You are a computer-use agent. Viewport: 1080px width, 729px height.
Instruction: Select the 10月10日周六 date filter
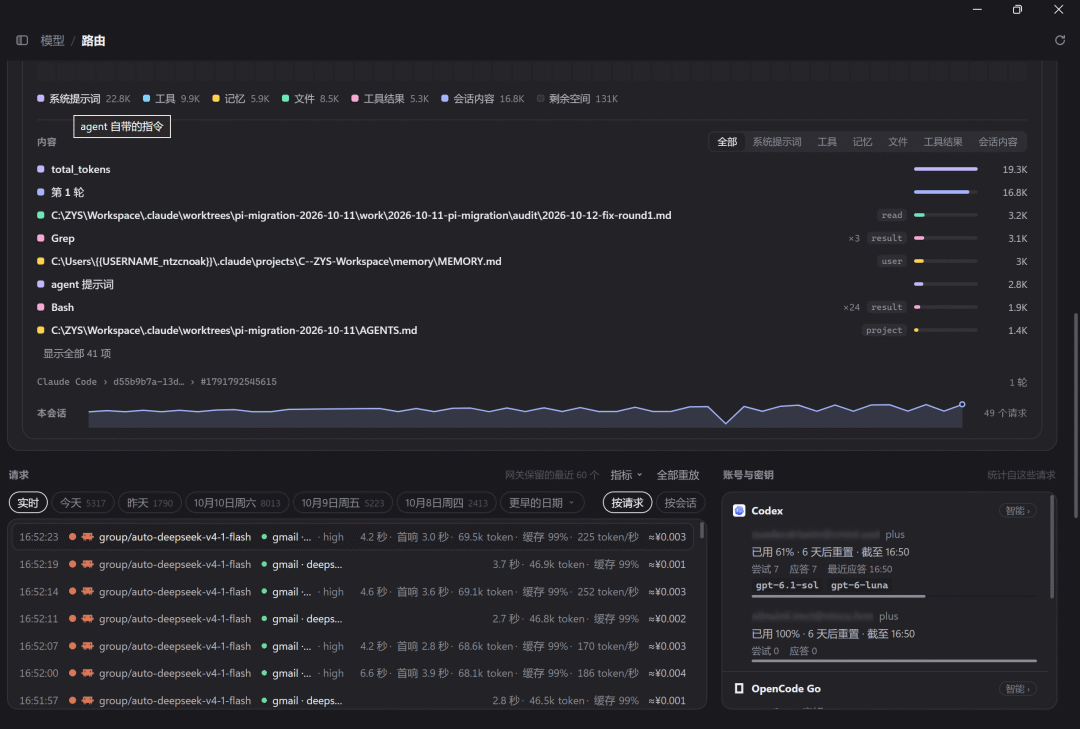[237, 503]
